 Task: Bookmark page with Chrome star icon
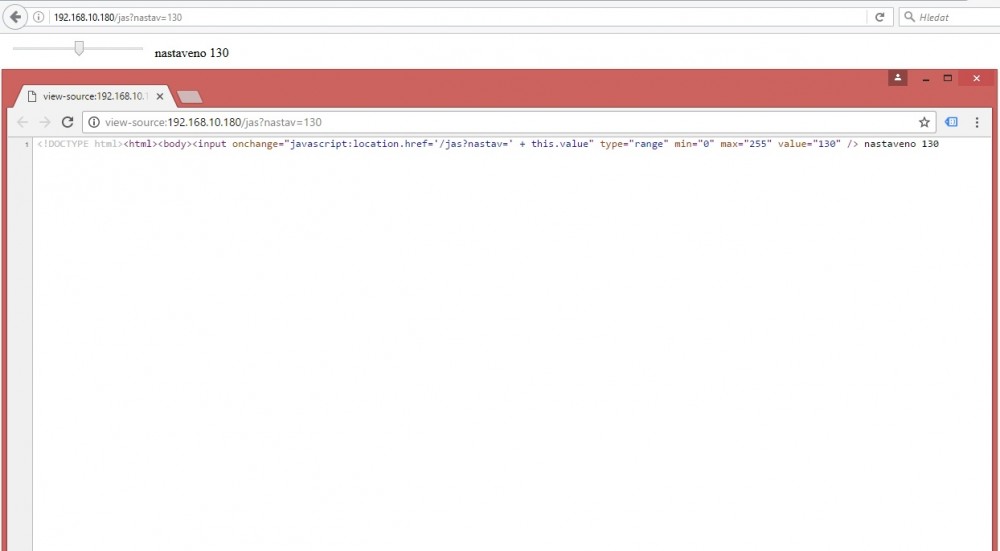tap(924, 122)
